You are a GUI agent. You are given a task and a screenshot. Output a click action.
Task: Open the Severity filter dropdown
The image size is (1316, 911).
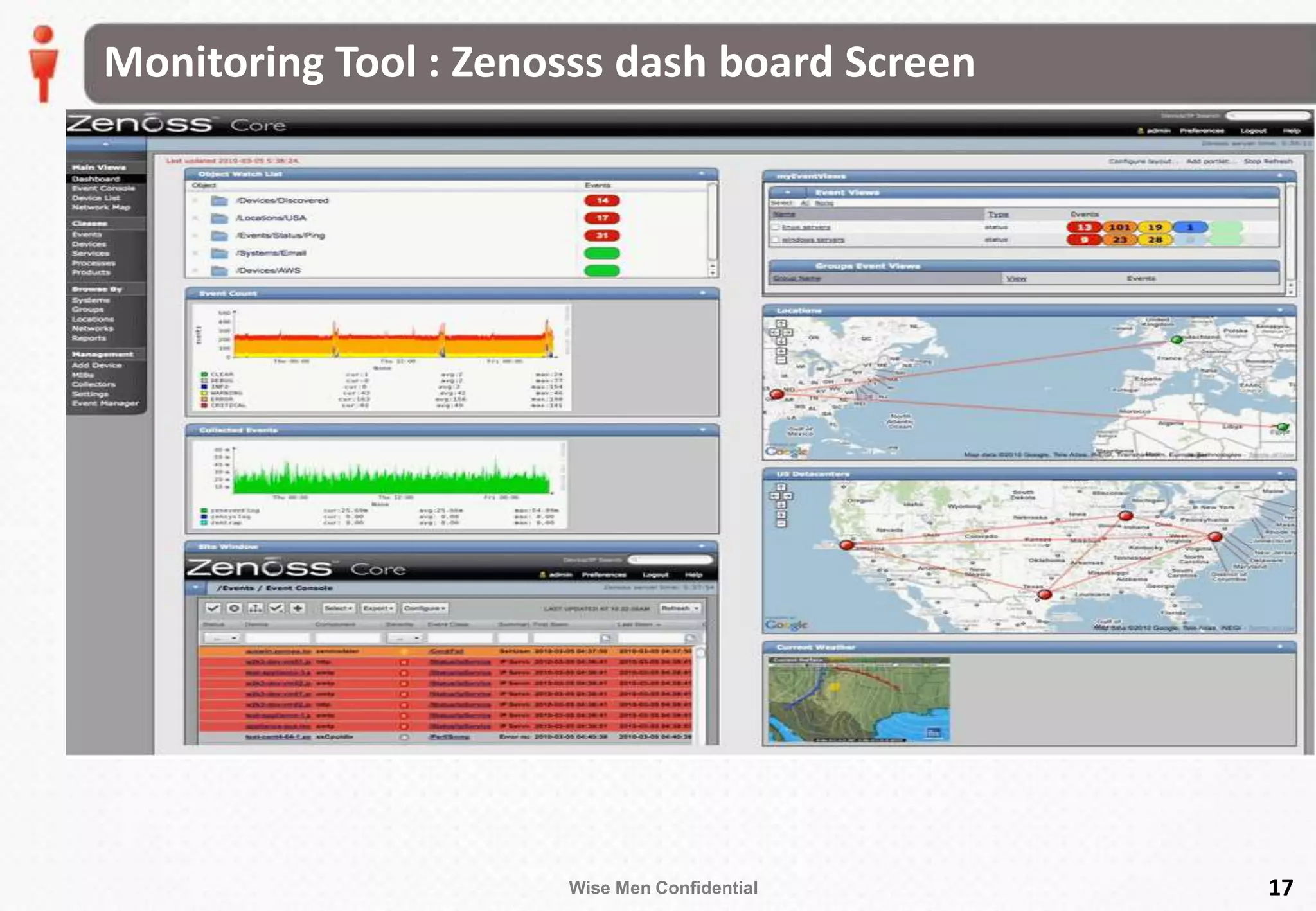tap(405, 638)
